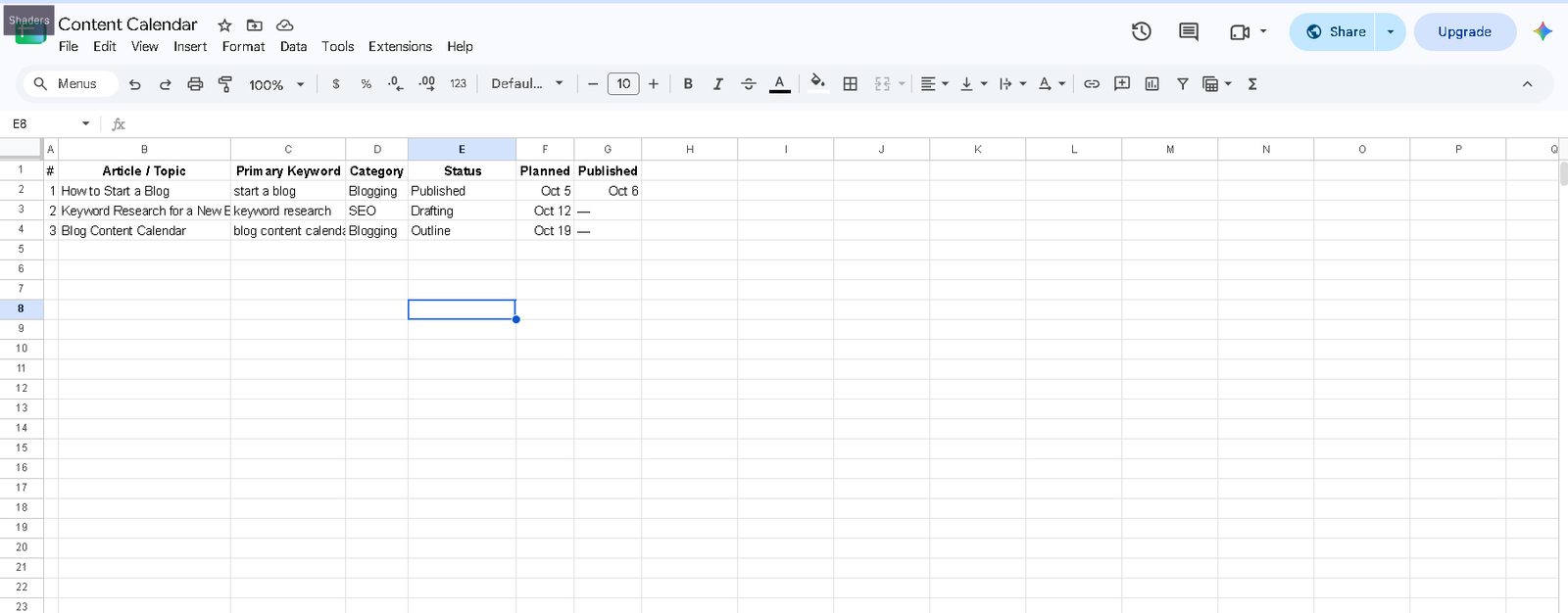Search the Menus box
1568x613 pixels.
click(70, 84)
